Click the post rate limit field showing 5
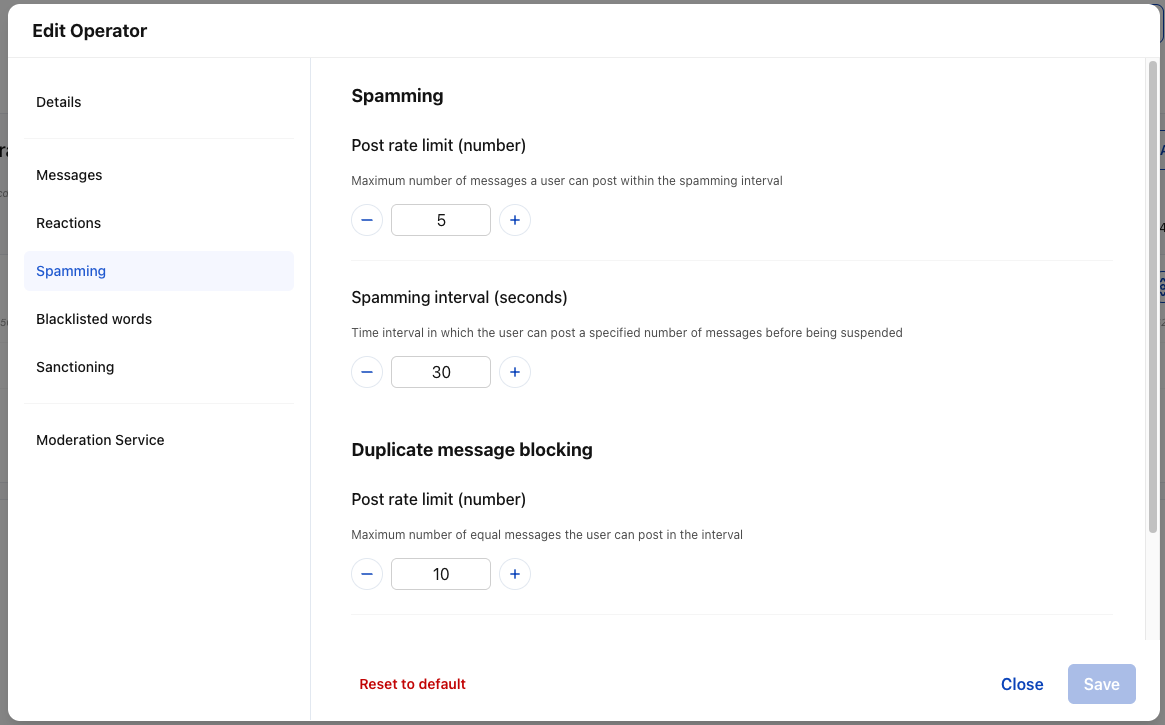 (x=441, y=220)
